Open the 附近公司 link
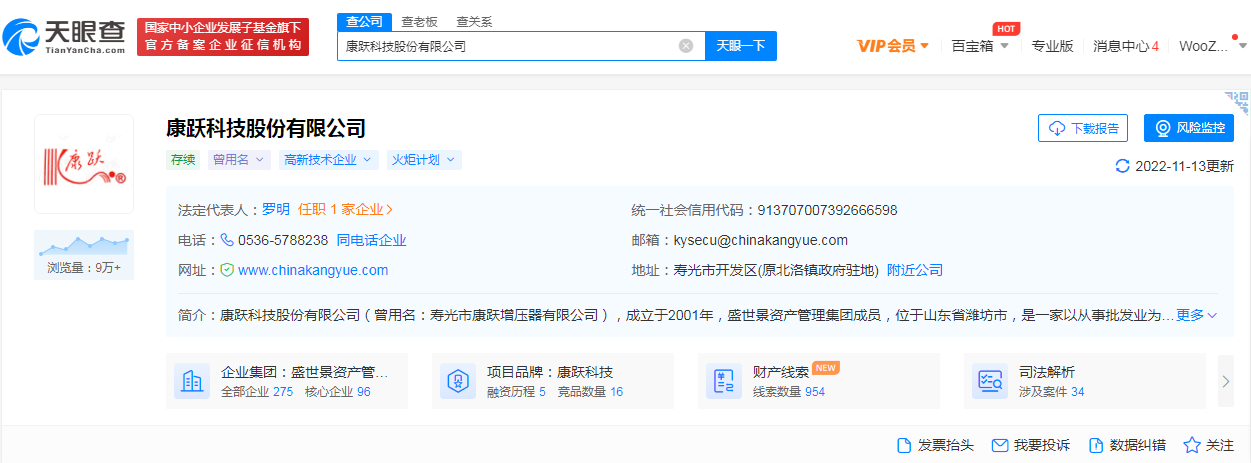Image resolution: width=1251 pixels, height=463 pixels. coord(915,270)
